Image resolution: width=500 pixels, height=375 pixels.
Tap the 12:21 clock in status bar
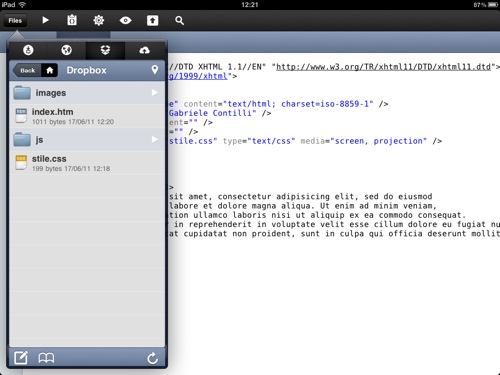[x=250, y=5]
